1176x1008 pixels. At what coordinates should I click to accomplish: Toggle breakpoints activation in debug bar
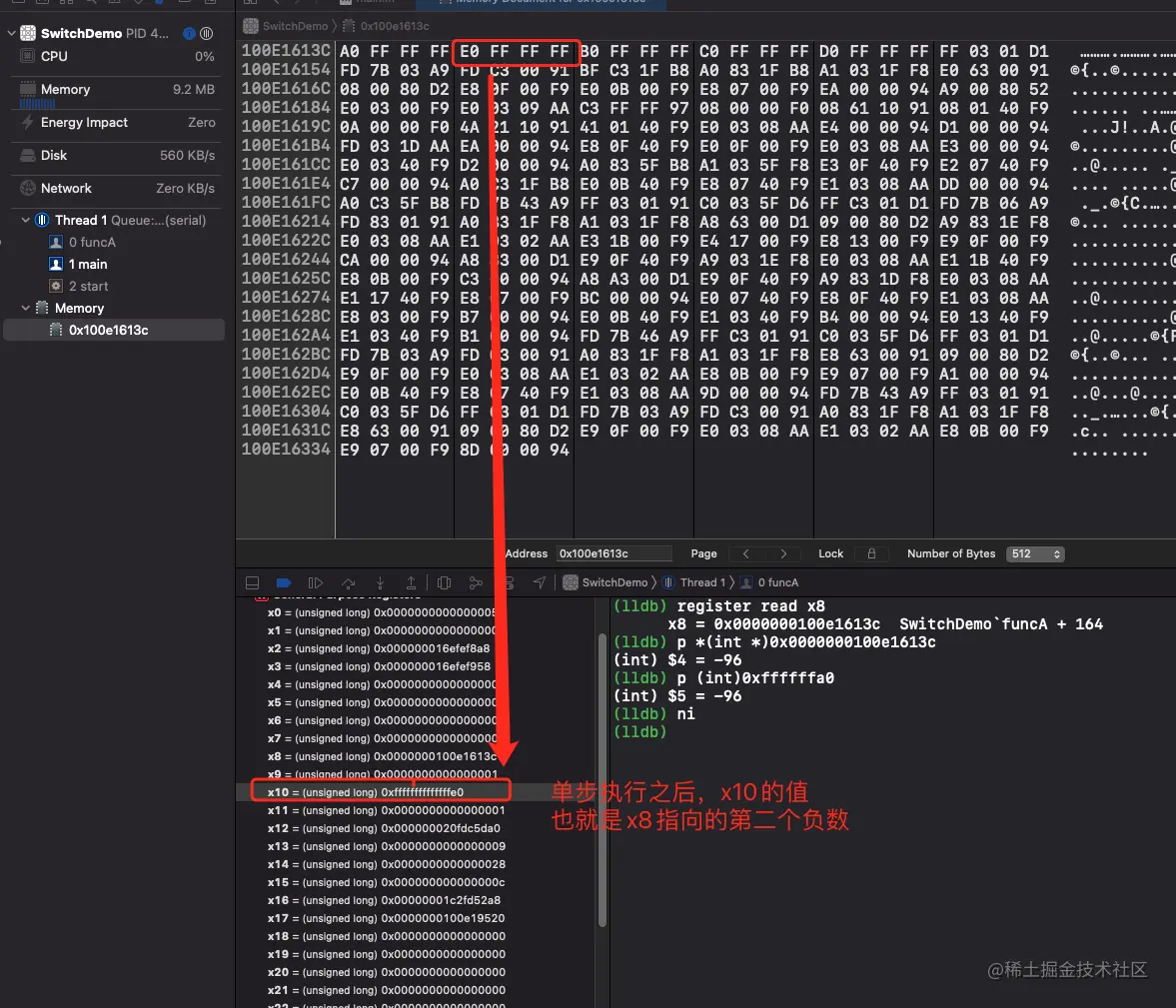pos(284,582)
